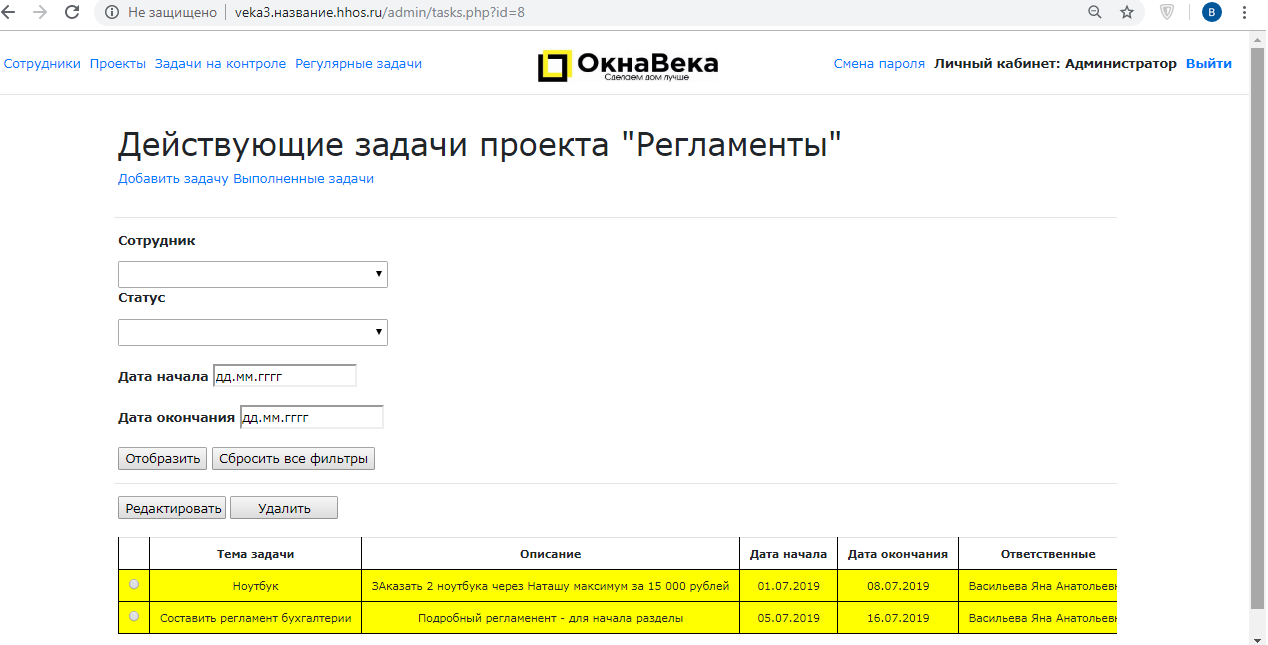This screenshot has height=645, width=1268.
Task: Bookmark this page with the star icon
Action: coord(1127,12)
